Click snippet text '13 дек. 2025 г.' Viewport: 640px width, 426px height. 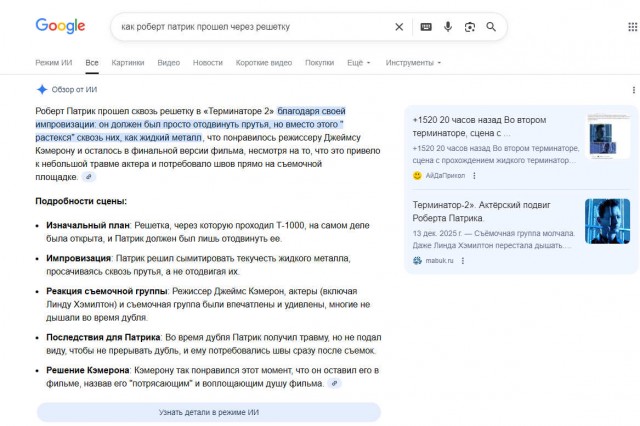coord(437,233)
